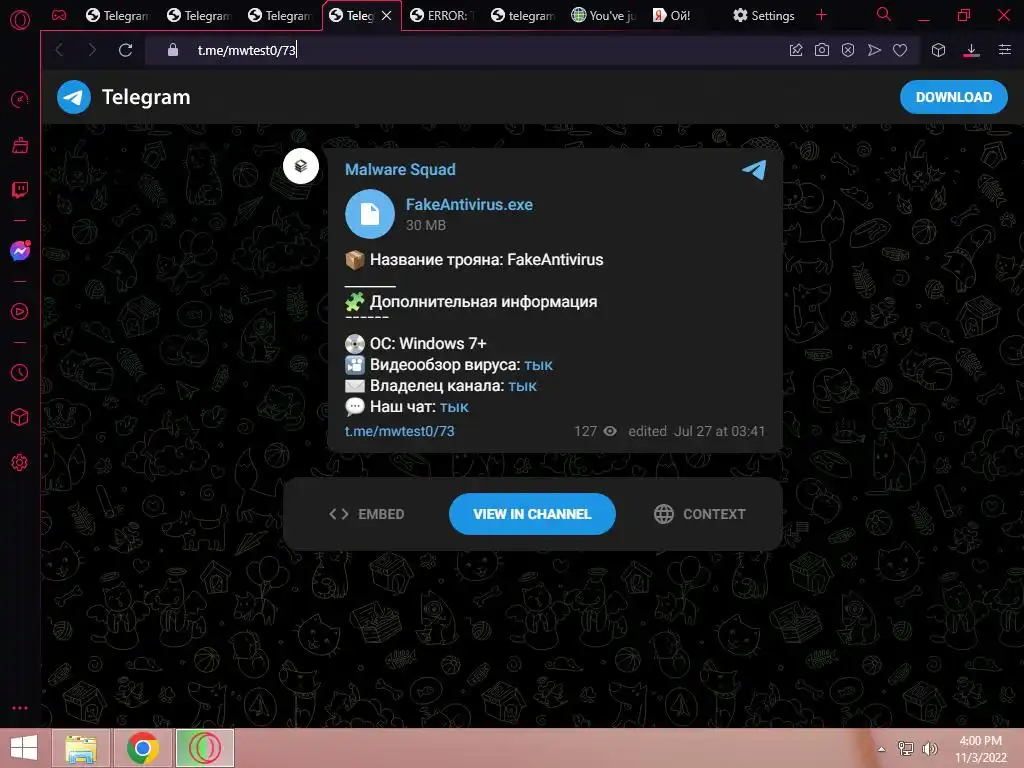Close the active Telegram tab
This screenshot has height=768, width=1024.
pyautogui.click(x=387, y=16)
